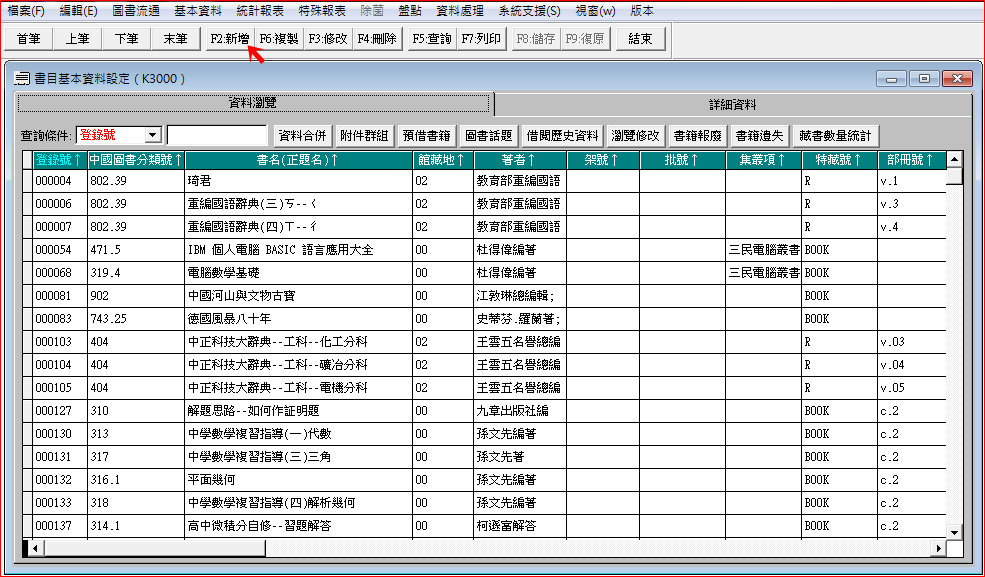Expand the 登錄號 query condition dropdown
Screen dimensions: 985x577
point(153,135)
